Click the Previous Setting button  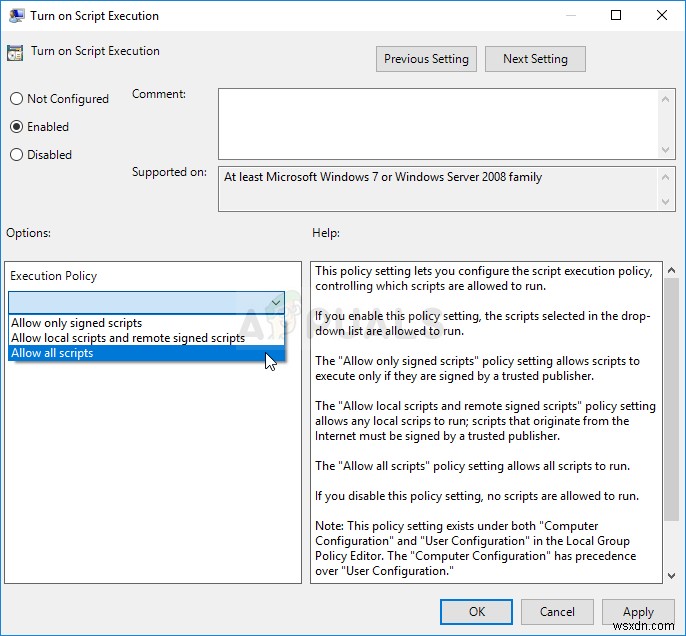pyautogui.click(x=426, y=59)
